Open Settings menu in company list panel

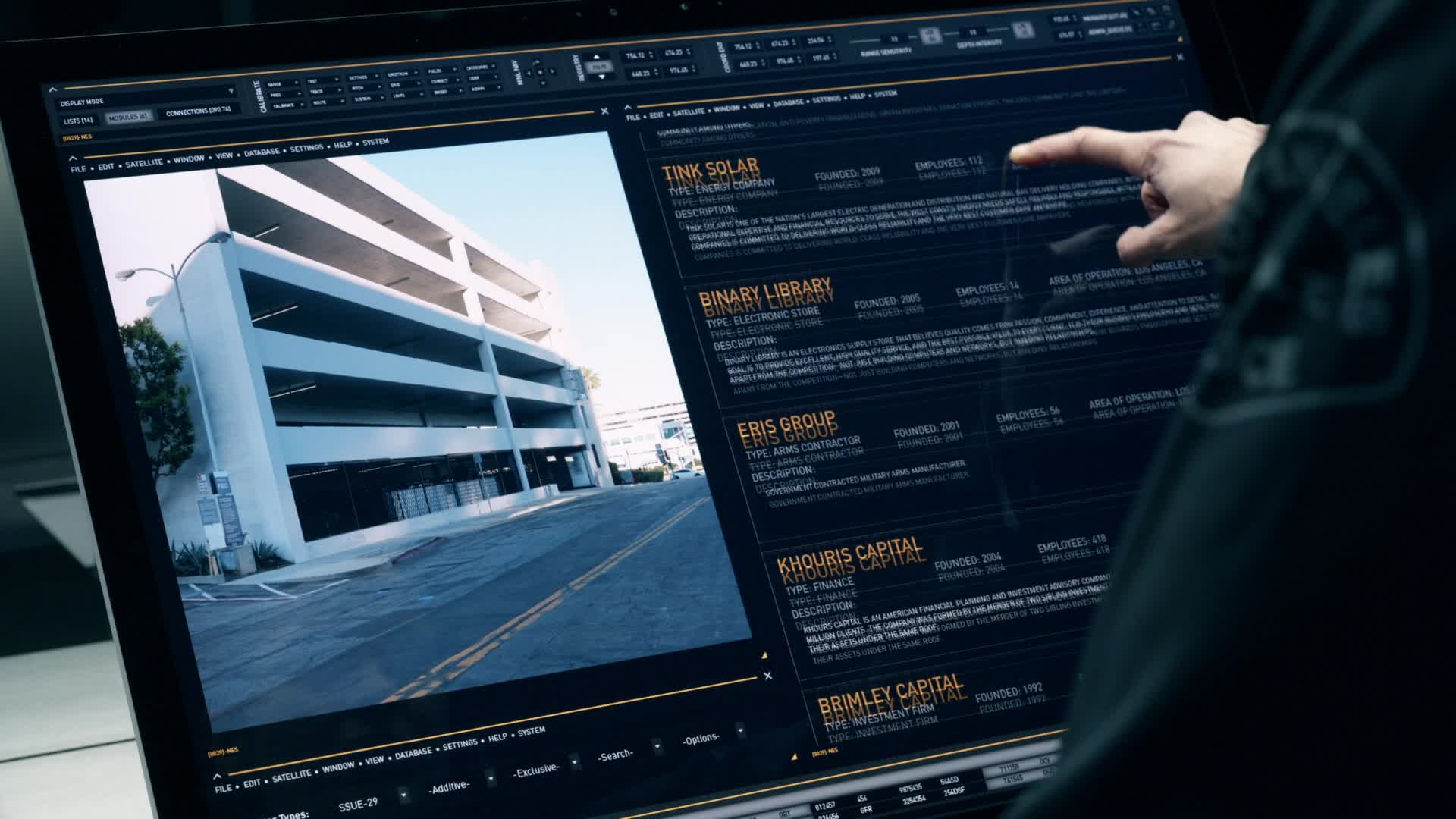(x=826, y=99)
